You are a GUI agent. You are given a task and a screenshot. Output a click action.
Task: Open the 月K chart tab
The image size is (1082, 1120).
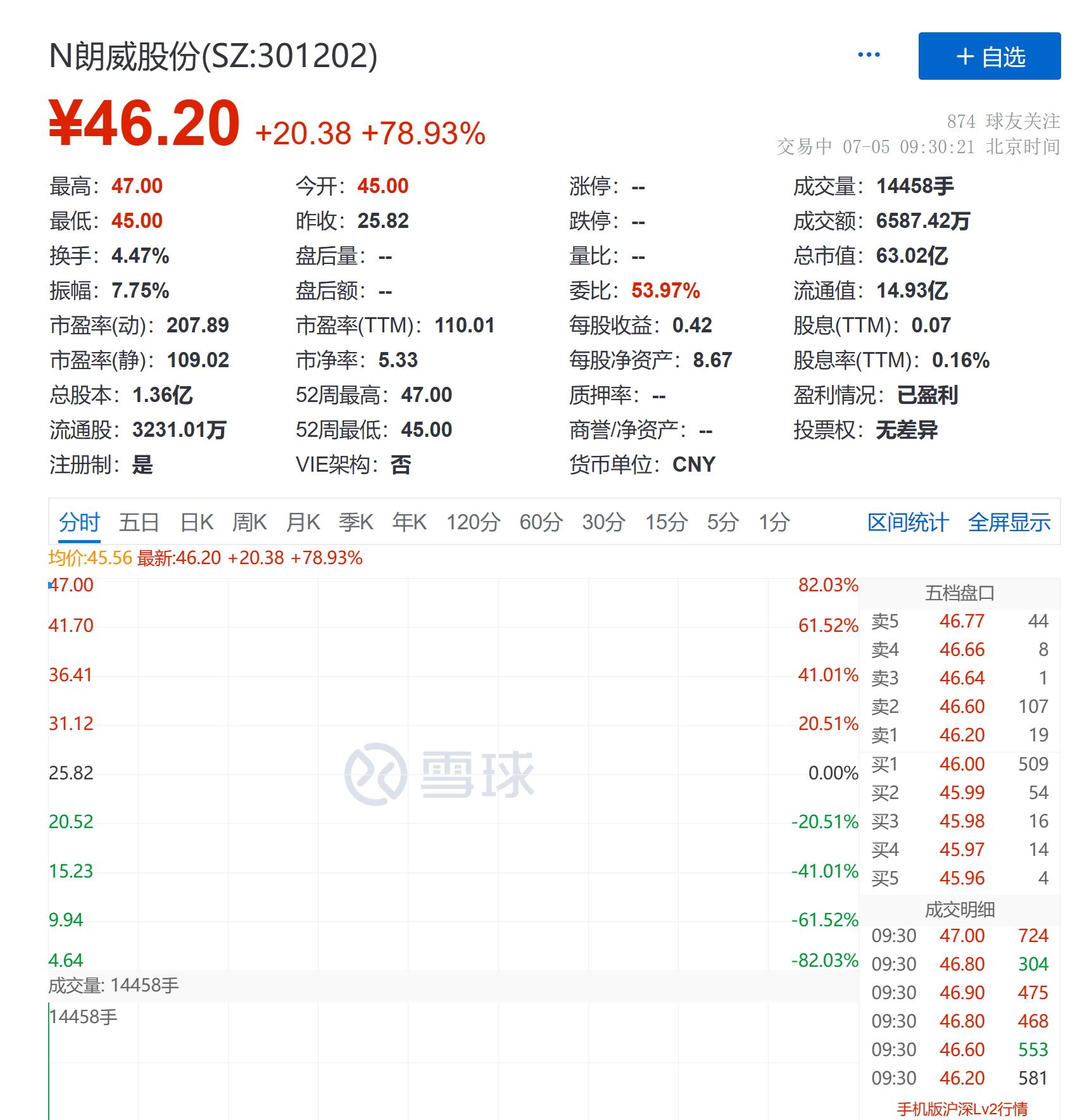pyautogui.click(x=303, y=523)
